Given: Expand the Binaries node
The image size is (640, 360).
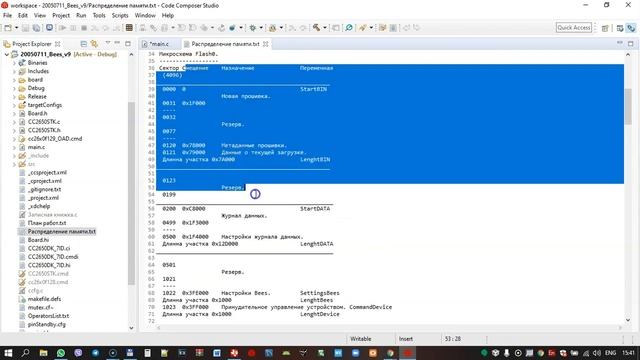Looking at the screenshot, I should pyautogui.click(x=14, y=63).
